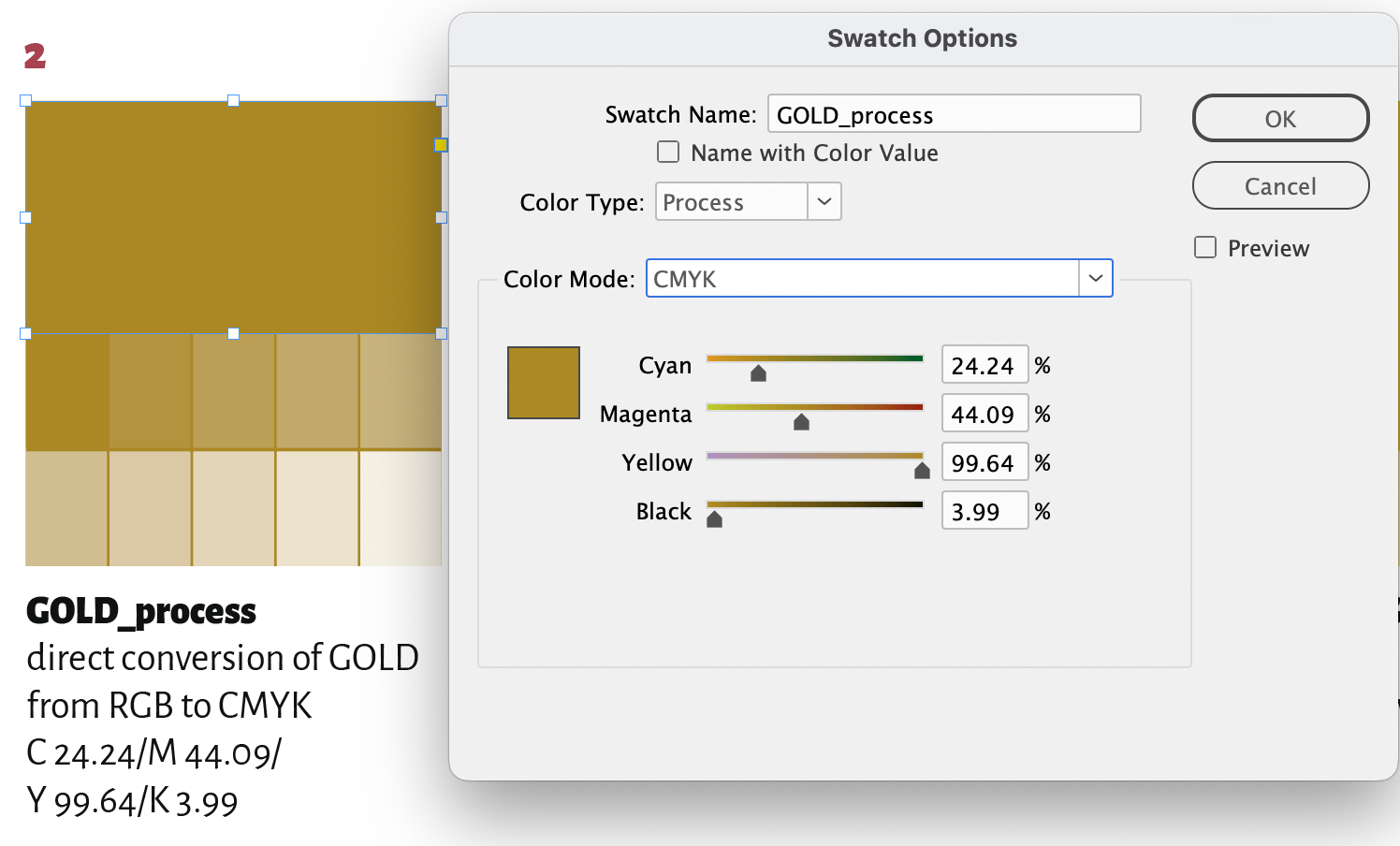Click the GOLD_process heading text on page
The height and width of the screenshot is (846, 1400).
point(141,611)
